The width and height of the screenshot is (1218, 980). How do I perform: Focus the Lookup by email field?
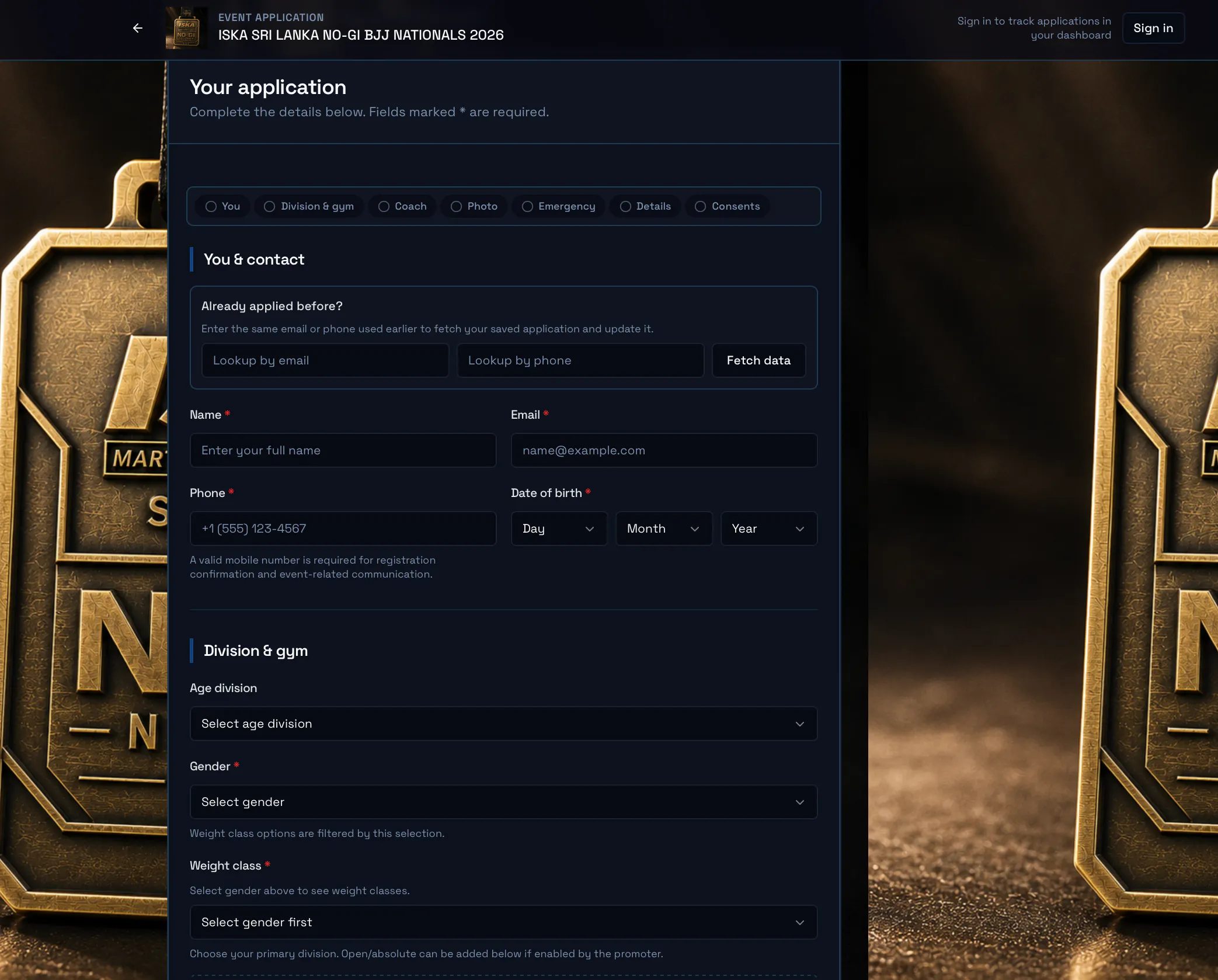pos(325,360)
